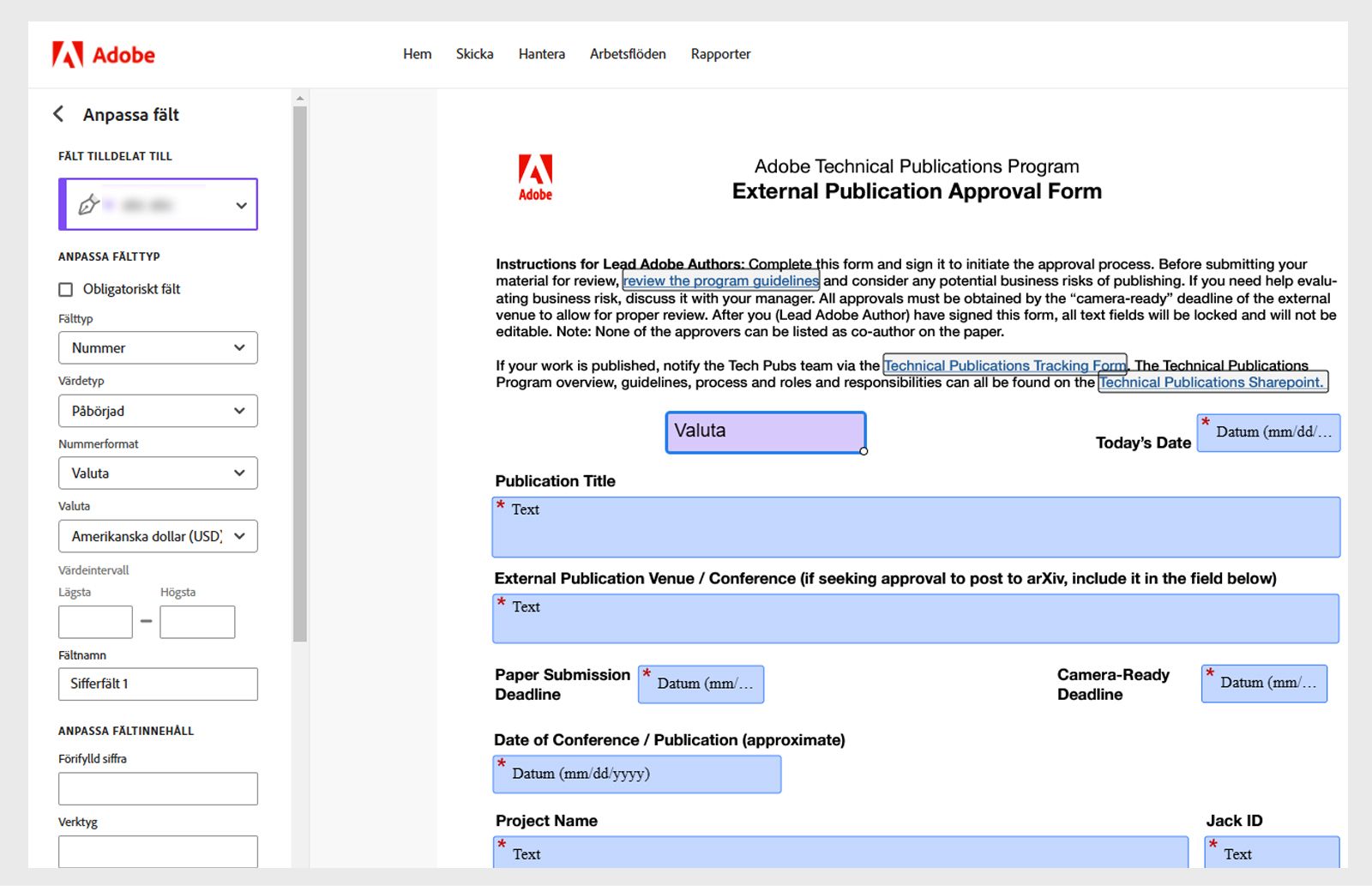This screenshot has height=886, width=1372.
Task: Click the 'Värdeintervall' label
Action: [93, 570]
